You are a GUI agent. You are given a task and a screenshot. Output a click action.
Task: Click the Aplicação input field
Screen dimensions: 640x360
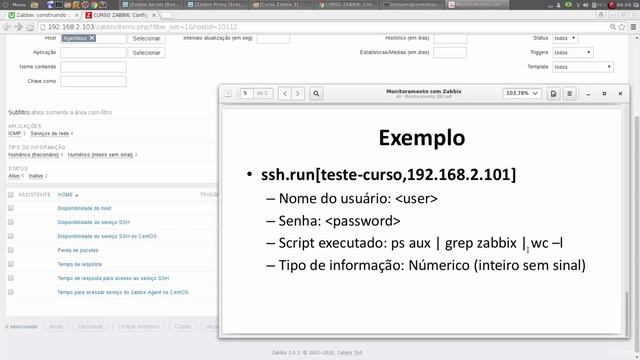[93, 52]
